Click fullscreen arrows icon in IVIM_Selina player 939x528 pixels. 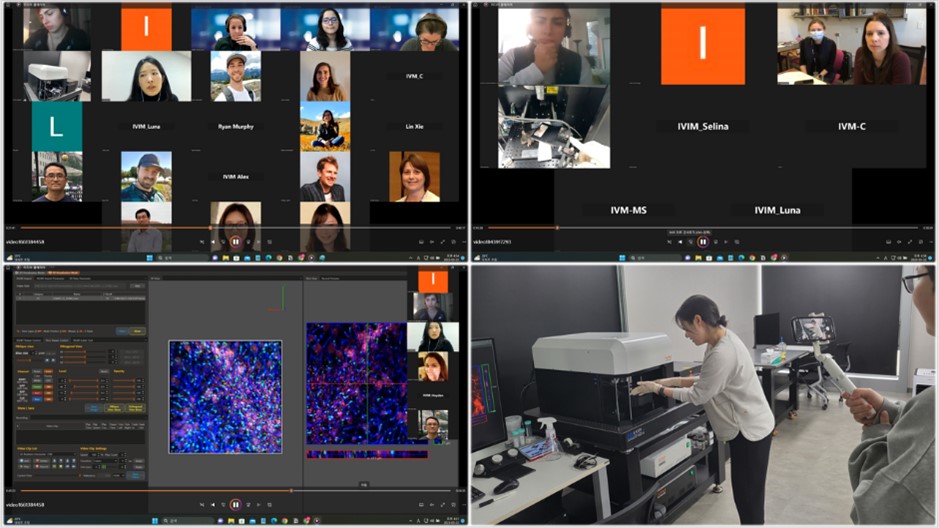(x=910, y=242)
